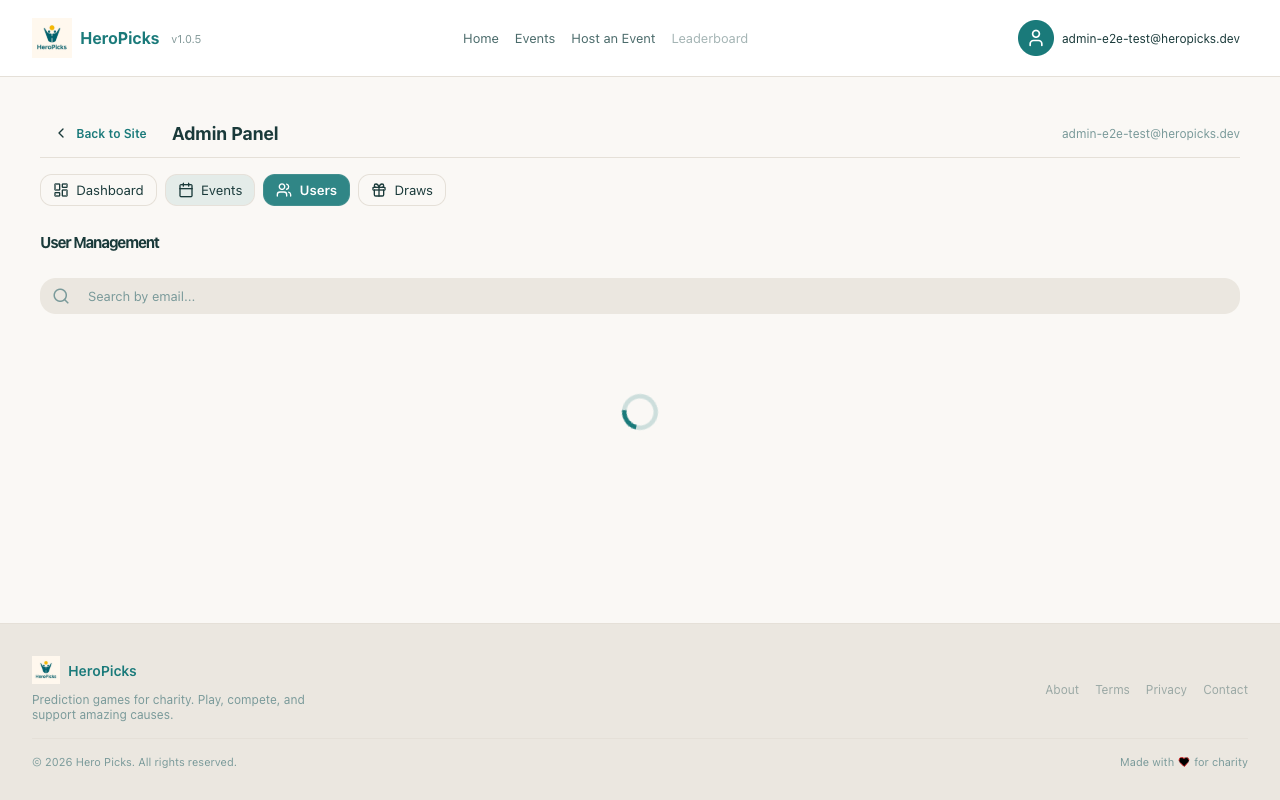This screenshot has width=1280, height=800.
Task: Open the Terms footer link
Action: pyautogui.click(x=1112, y=690)
